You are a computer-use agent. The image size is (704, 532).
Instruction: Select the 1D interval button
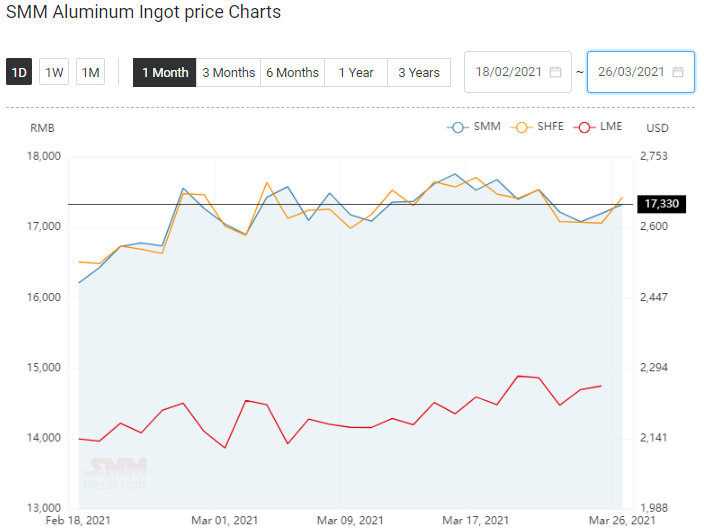pyautogui.click(x=19, y=72)
